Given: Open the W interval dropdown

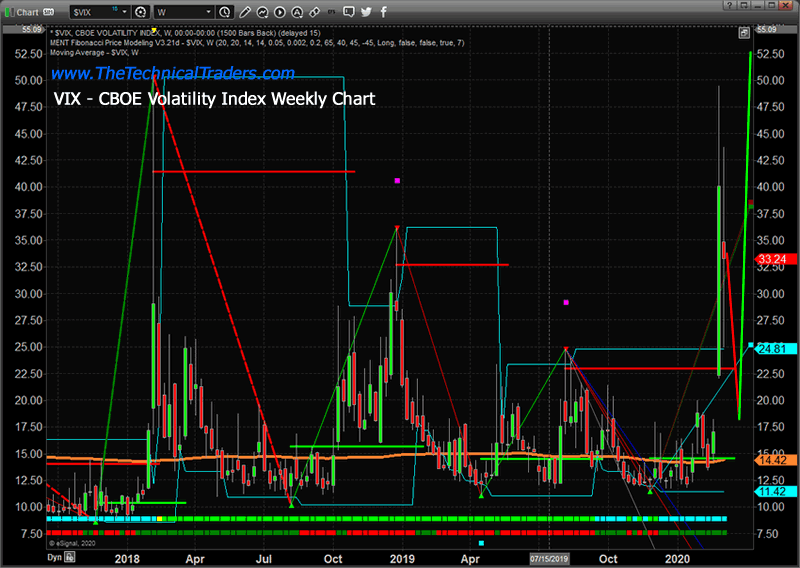Looking at the screenshot, I should tap(208, 12).
